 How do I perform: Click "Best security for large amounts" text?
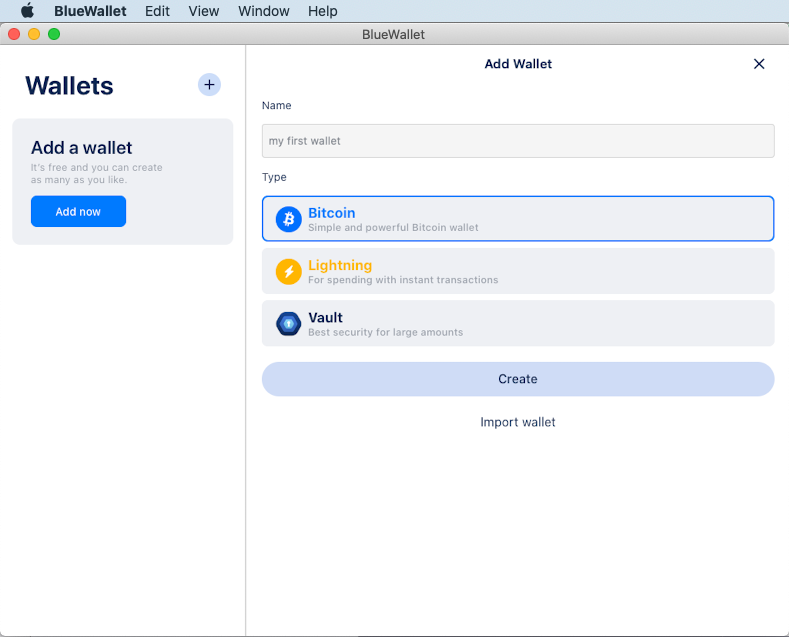point(385,332)
